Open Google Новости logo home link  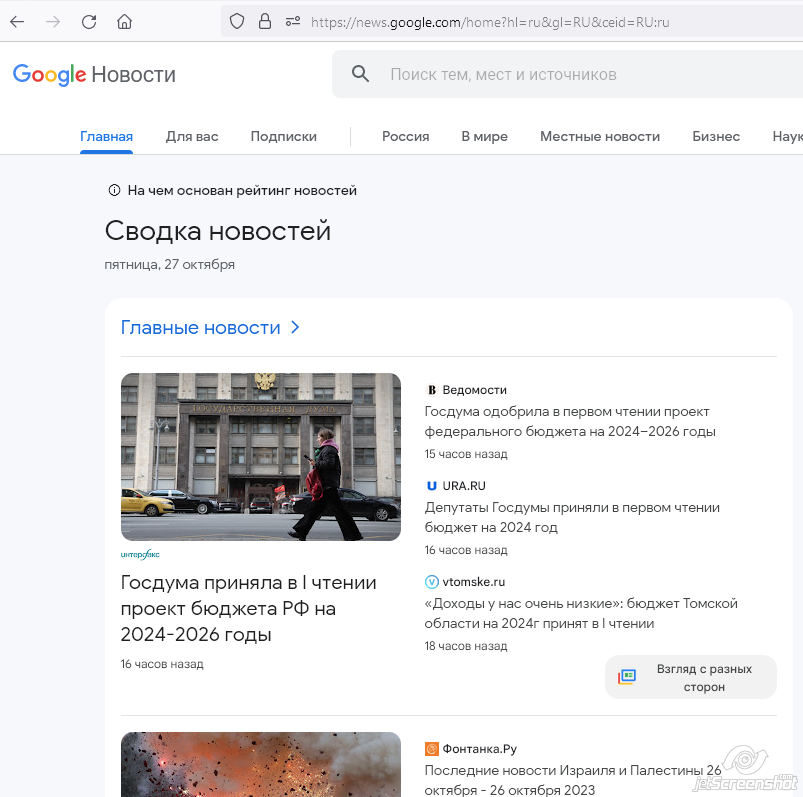94,75
